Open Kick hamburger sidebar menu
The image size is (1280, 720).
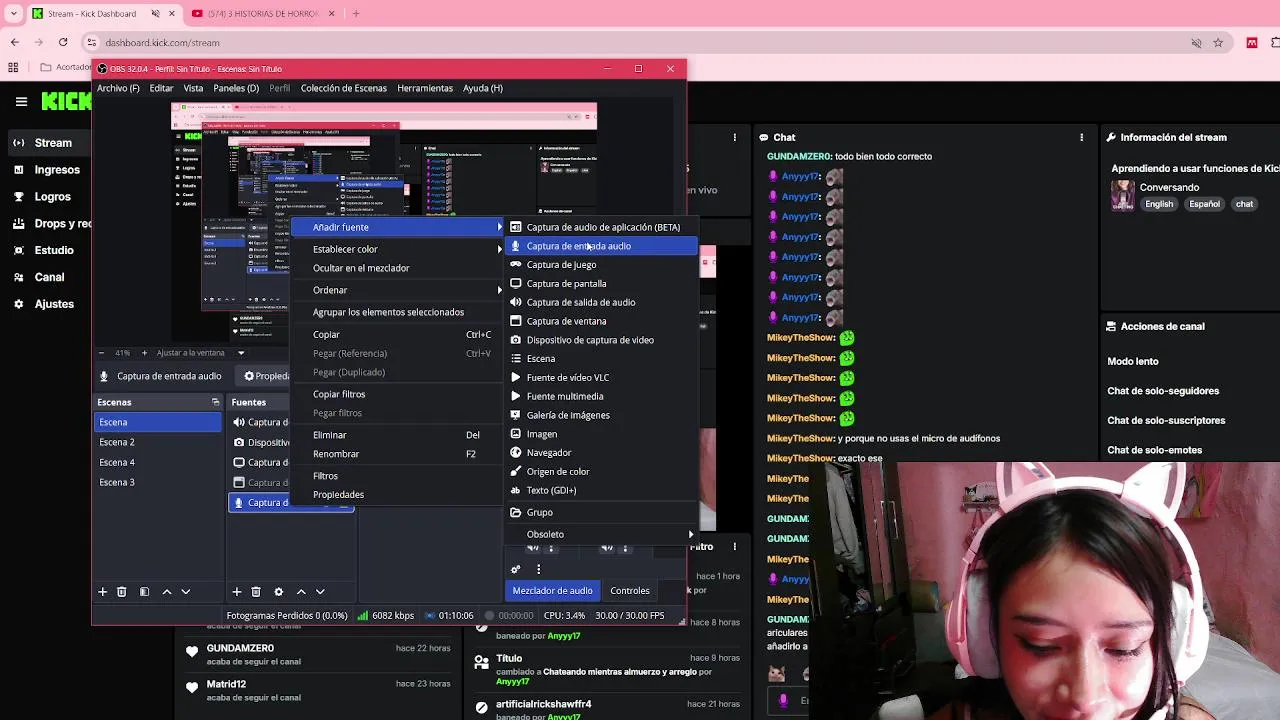click(x=21, y=101)
